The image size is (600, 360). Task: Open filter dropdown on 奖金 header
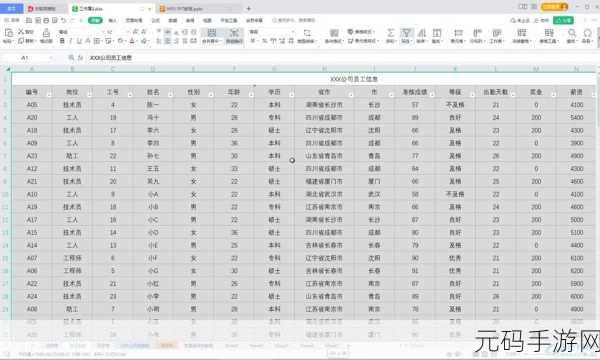pyautogui.click(x=554, y=94)
